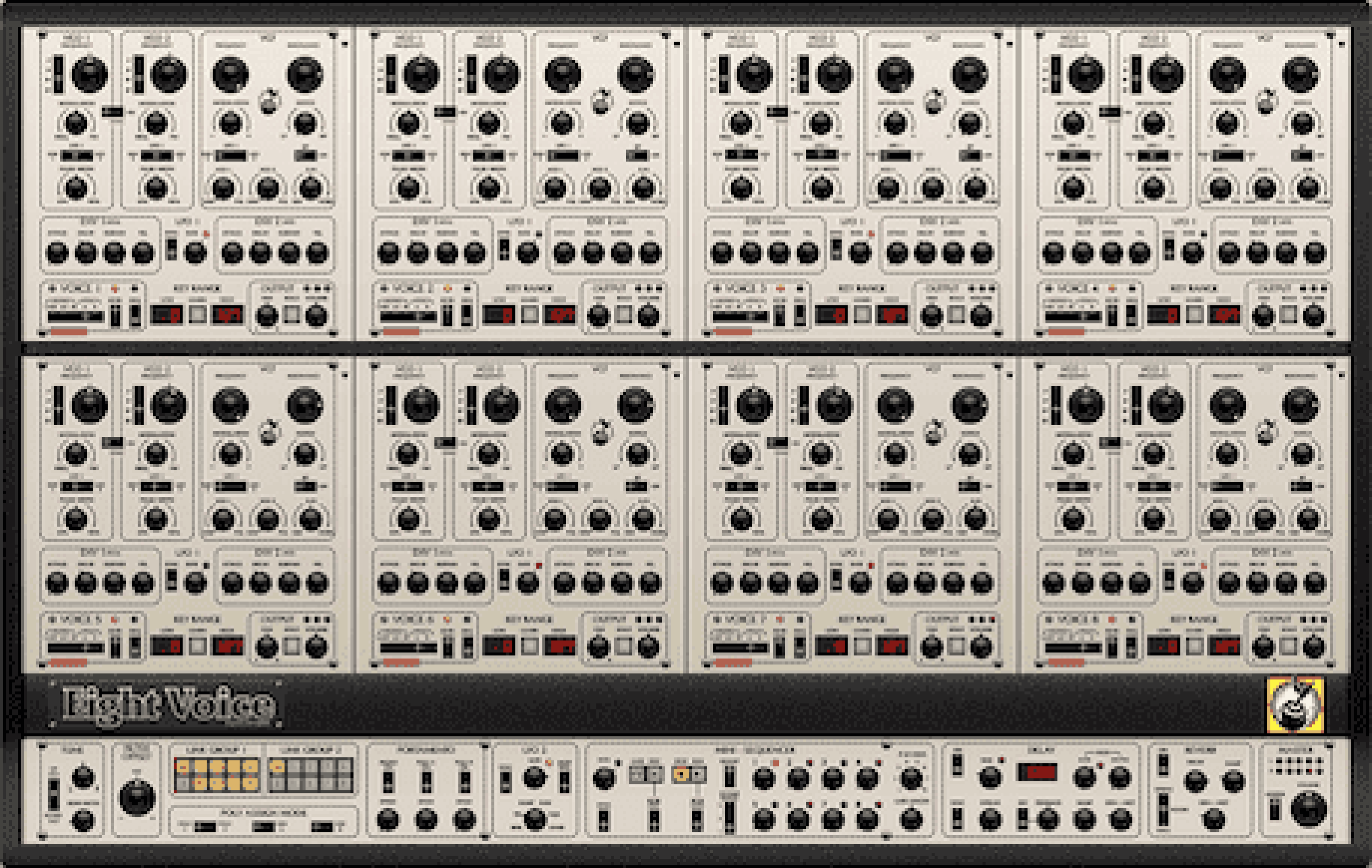Viewport: 1372px width, 868px height.
Task: Click bottom-right button in Link Group 2
Action: (x=345, y=784)
